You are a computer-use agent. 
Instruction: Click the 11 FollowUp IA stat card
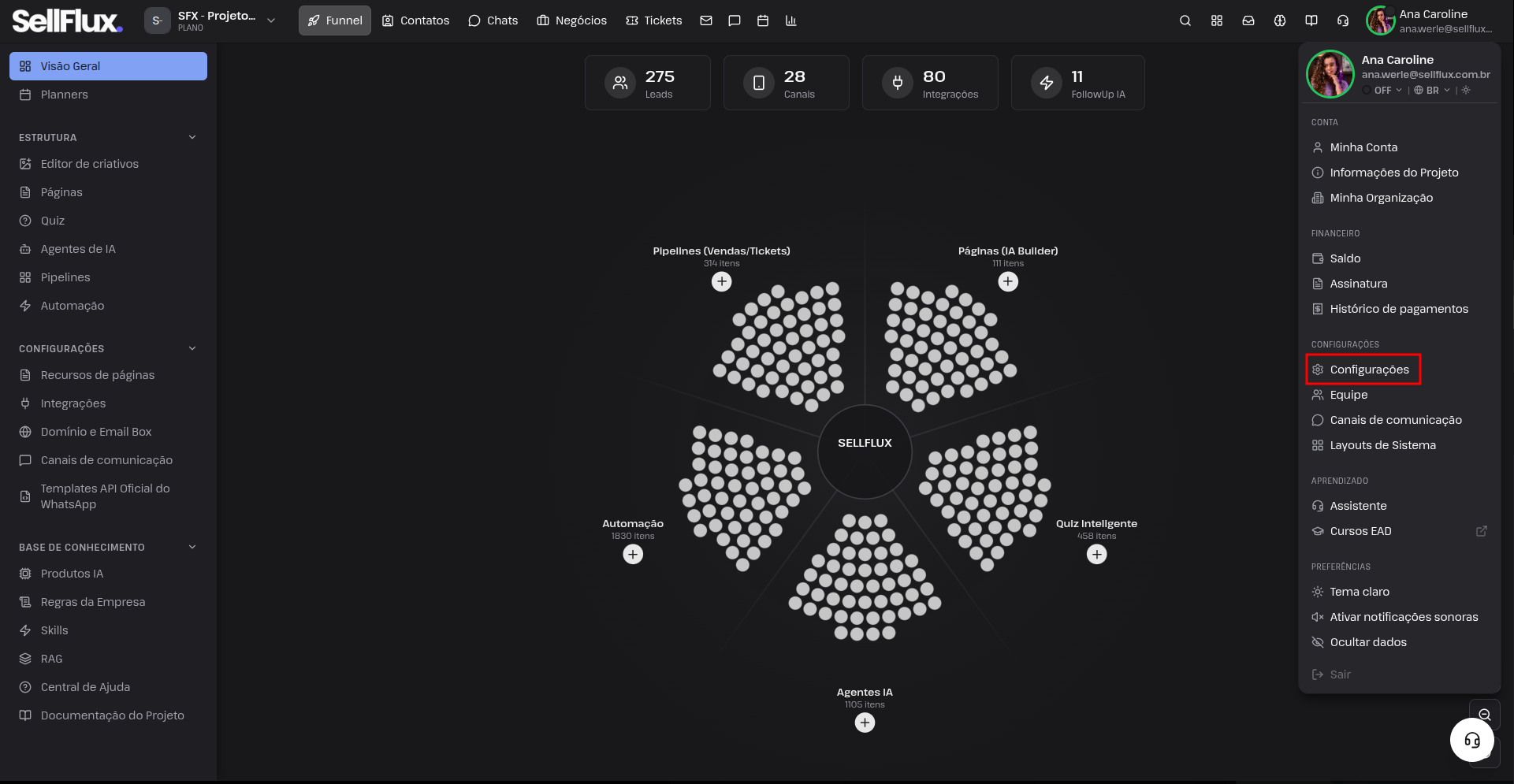pyautogui.click(x=1078, y=83)
